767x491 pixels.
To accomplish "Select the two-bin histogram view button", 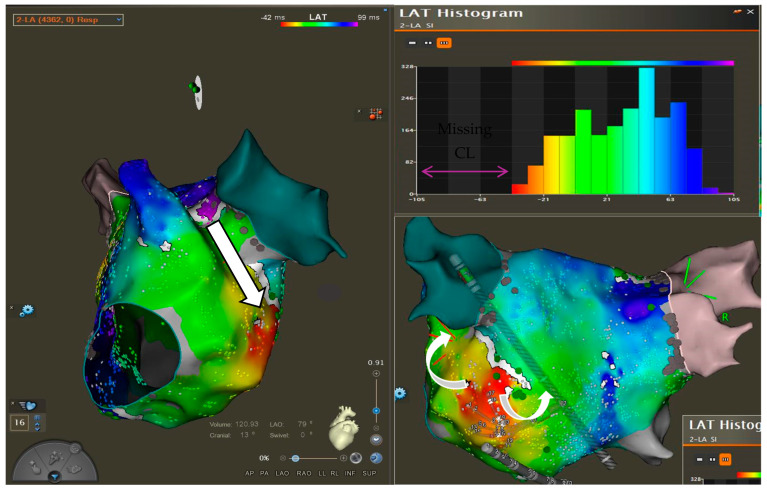I will [428, 43].
